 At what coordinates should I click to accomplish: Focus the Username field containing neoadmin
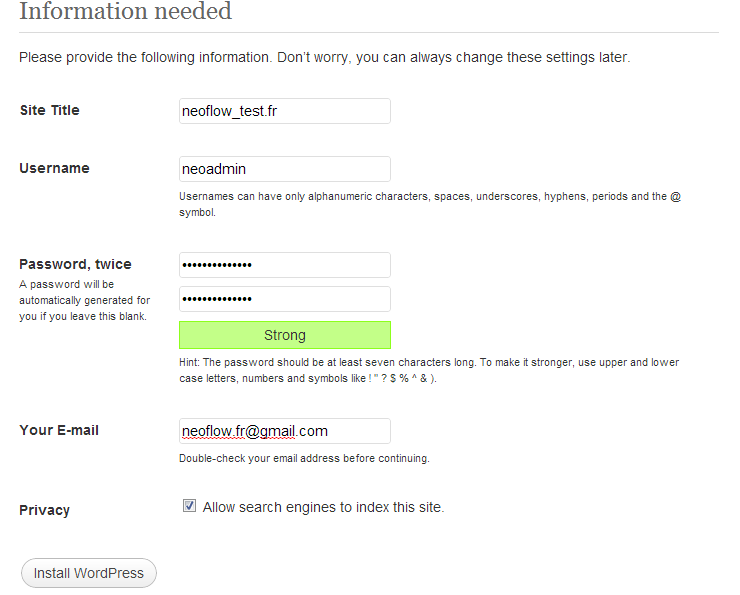(284, 169)
